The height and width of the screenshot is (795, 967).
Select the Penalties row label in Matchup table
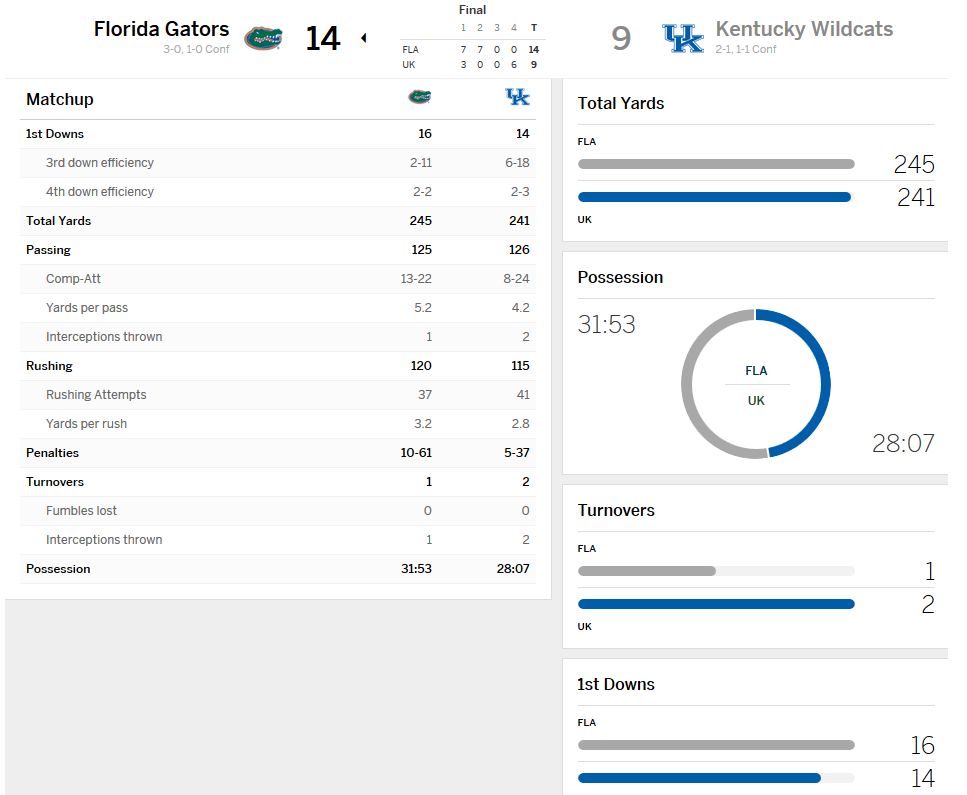pyautogui.click(x=52, y=453)
